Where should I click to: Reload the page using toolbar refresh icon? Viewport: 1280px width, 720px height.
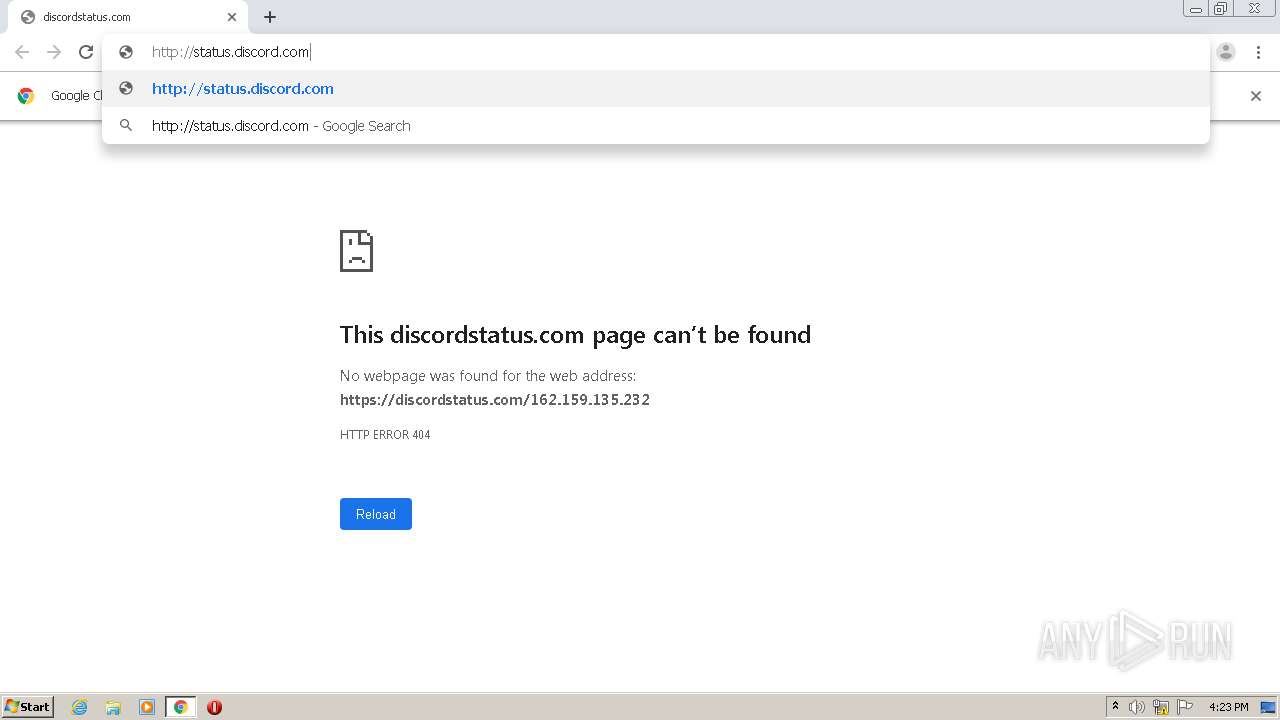pyautogui.click(x=86, y=52)
